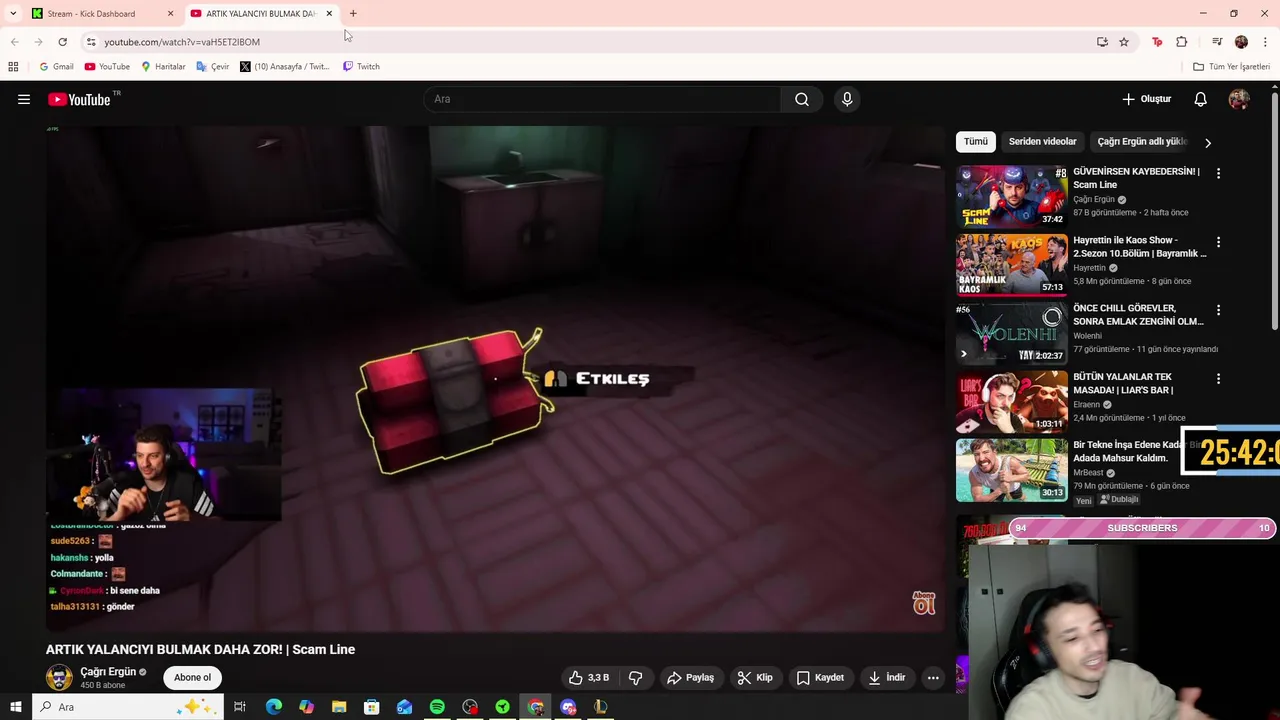Open Twitch bookmark

tap(361, 67)
